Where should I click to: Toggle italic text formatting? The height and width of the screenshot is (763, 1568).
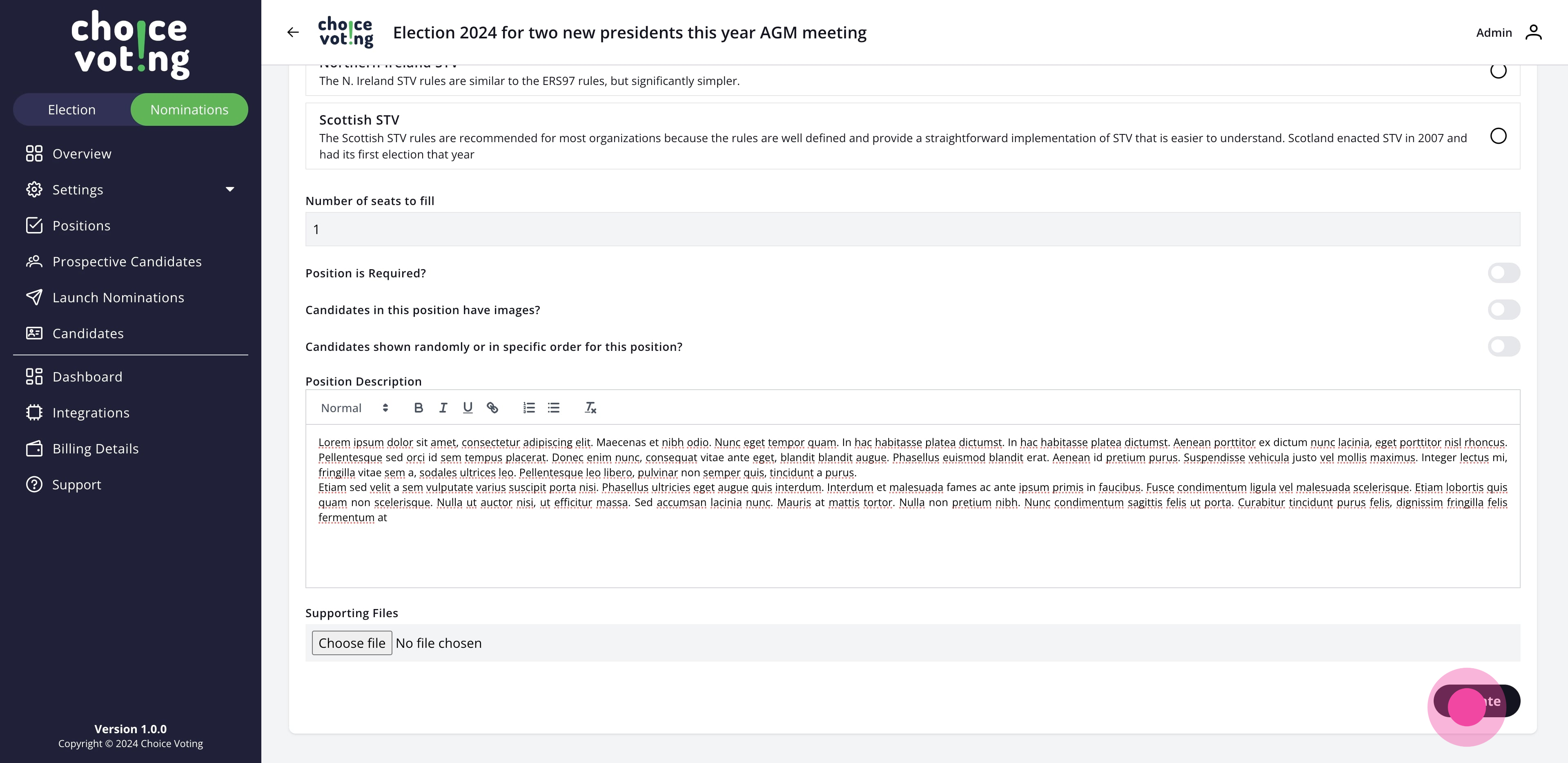(x=443, y=408)
